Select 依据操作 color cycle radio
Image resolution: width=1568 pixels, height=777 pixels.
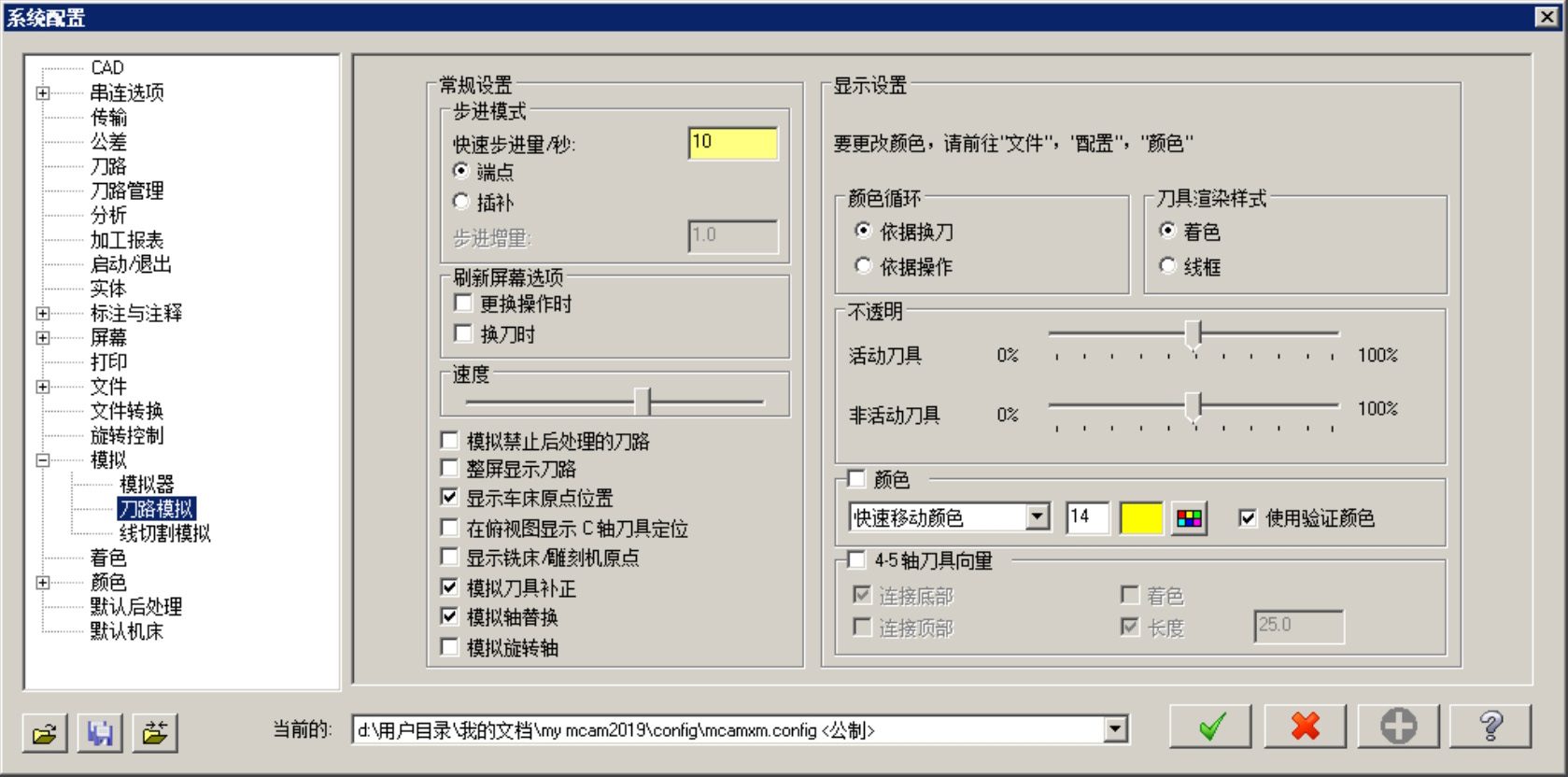(863, 266)
